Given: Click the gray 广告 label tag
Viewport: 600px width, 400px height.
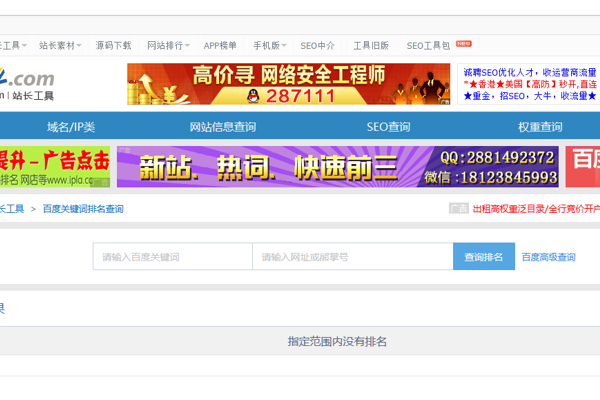Looking at the screenshot, I should (x=459, y=209).
